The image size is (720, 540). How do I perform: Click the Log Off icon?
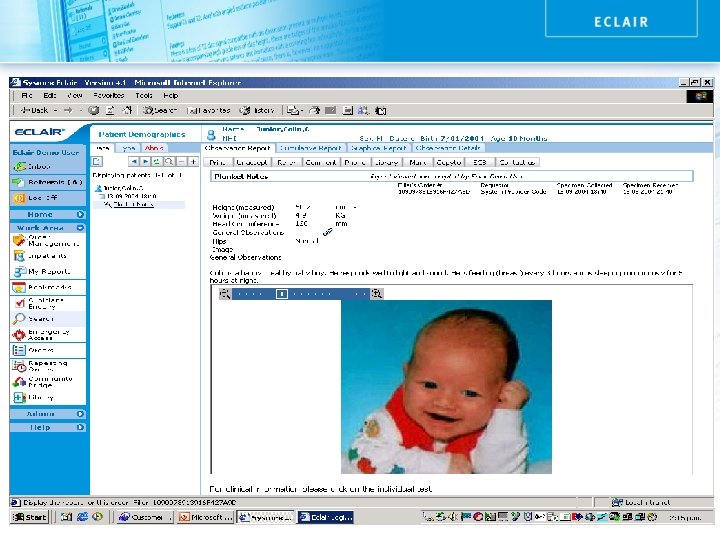click(x=19, y=198)
